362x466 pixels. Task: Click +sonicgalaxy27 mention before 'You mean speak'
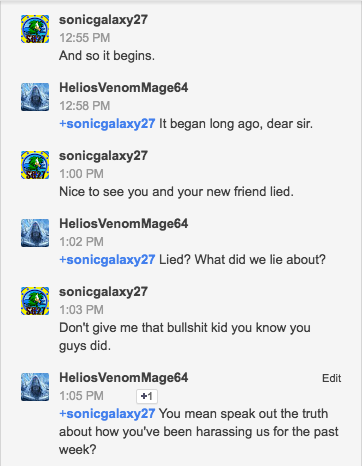(x=107, y=414)
